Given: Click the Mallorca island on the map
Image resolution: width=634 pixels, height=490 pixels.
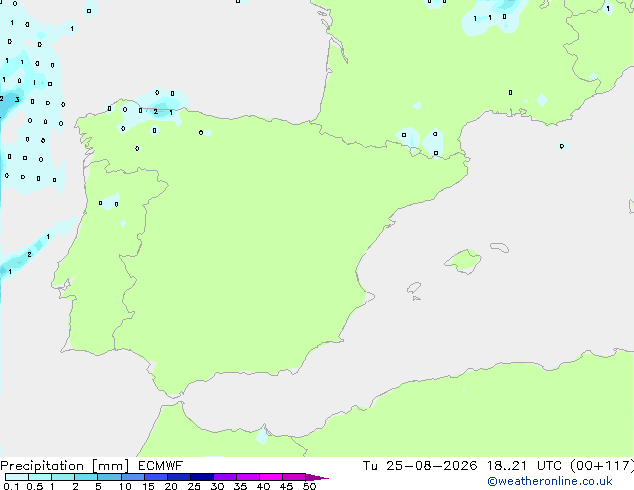Looking at the screenshot, I should click(463, 262).
